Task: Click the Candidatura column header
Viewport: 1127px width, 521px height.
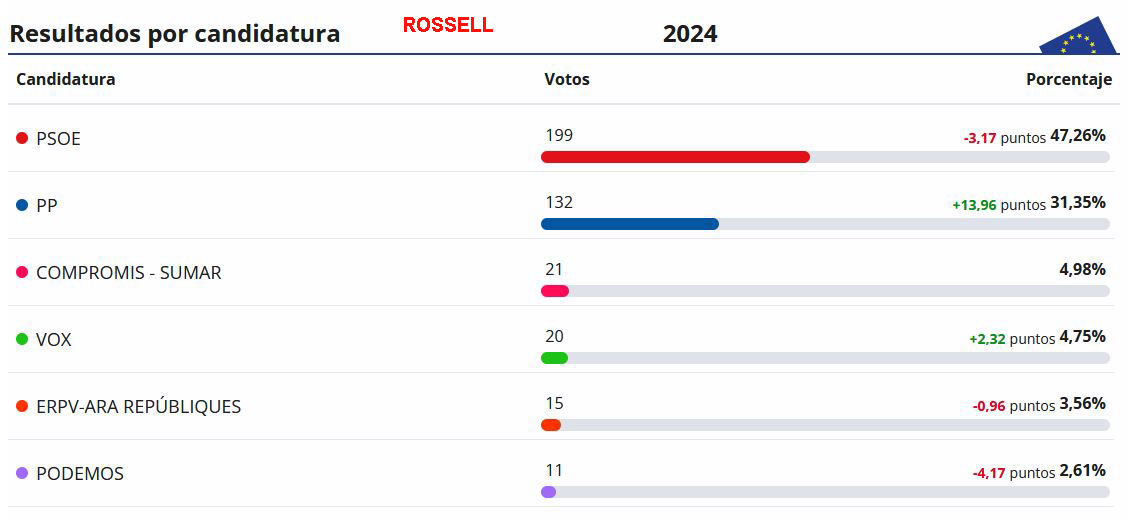Action: [65, 80]
